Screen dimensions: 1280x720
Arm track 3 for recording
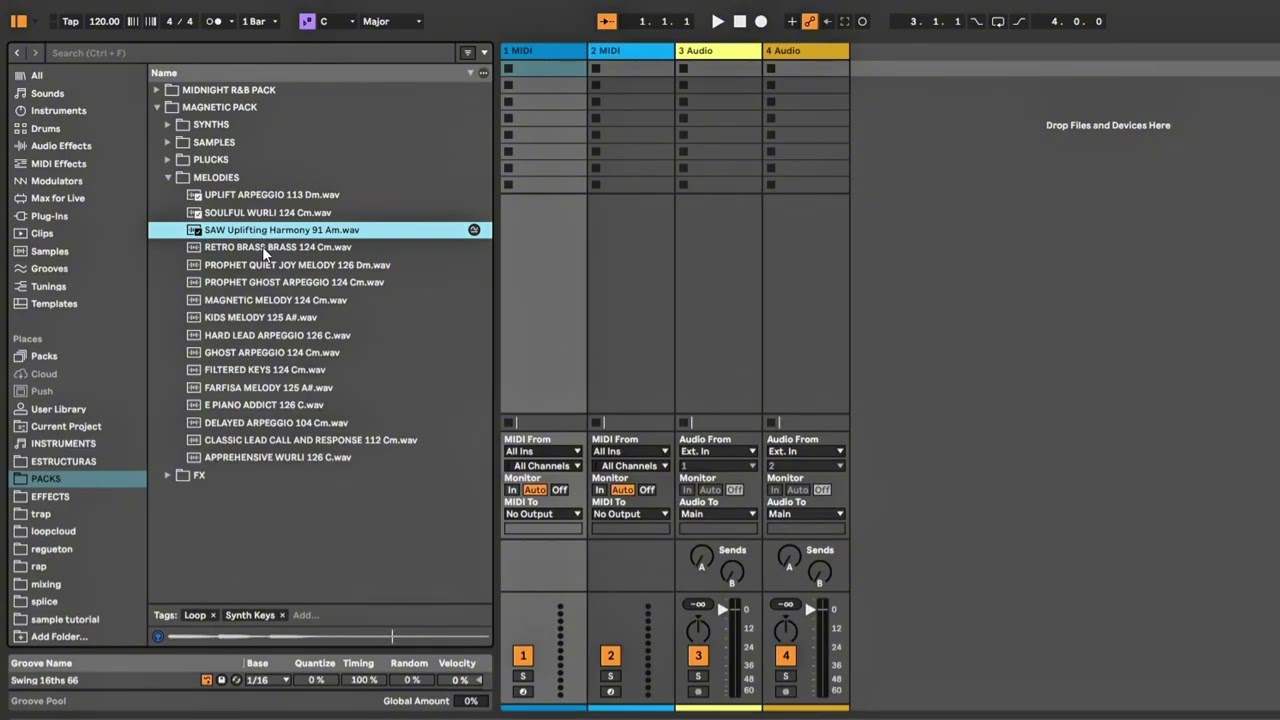[698, 692]
